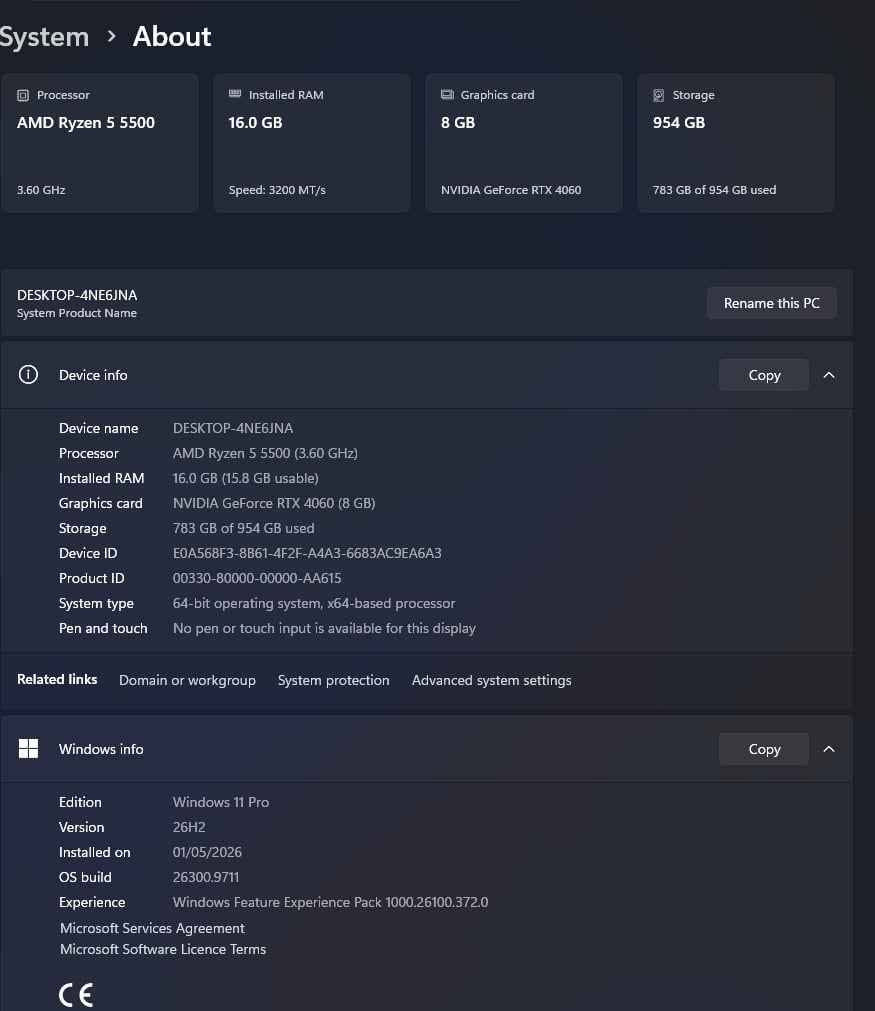Screen dimensions: 875x1011
Task: Click the CE mark icon
Action: [76, 995]
